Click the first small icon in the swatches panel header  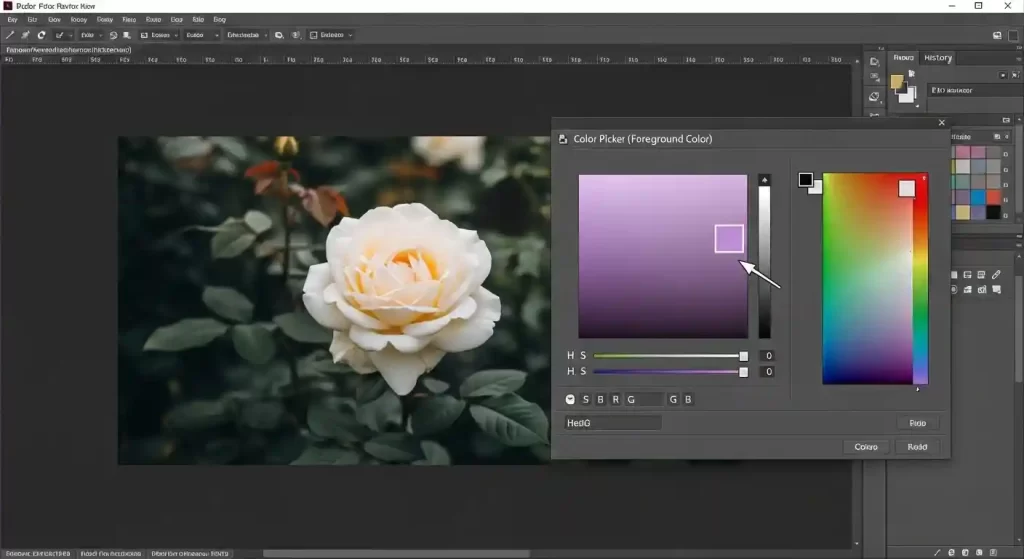point(997,136)
